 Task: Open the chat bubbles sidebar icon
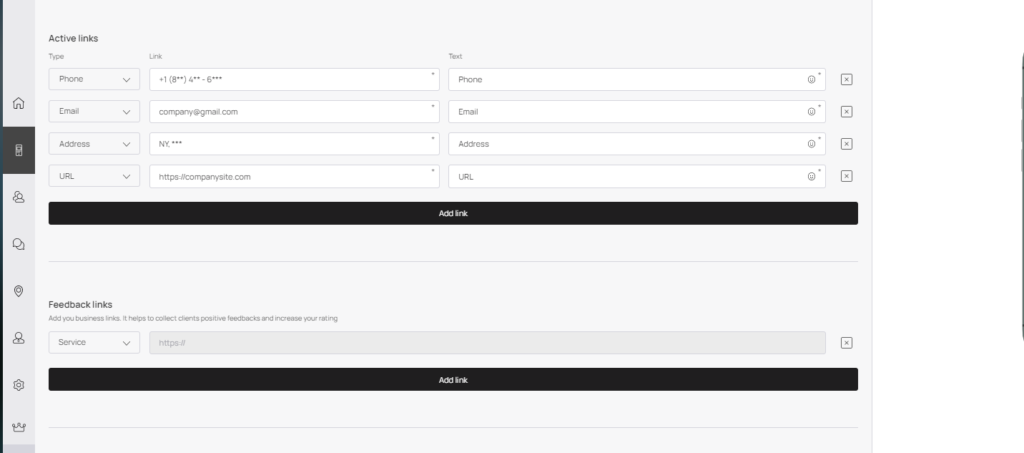18,244
